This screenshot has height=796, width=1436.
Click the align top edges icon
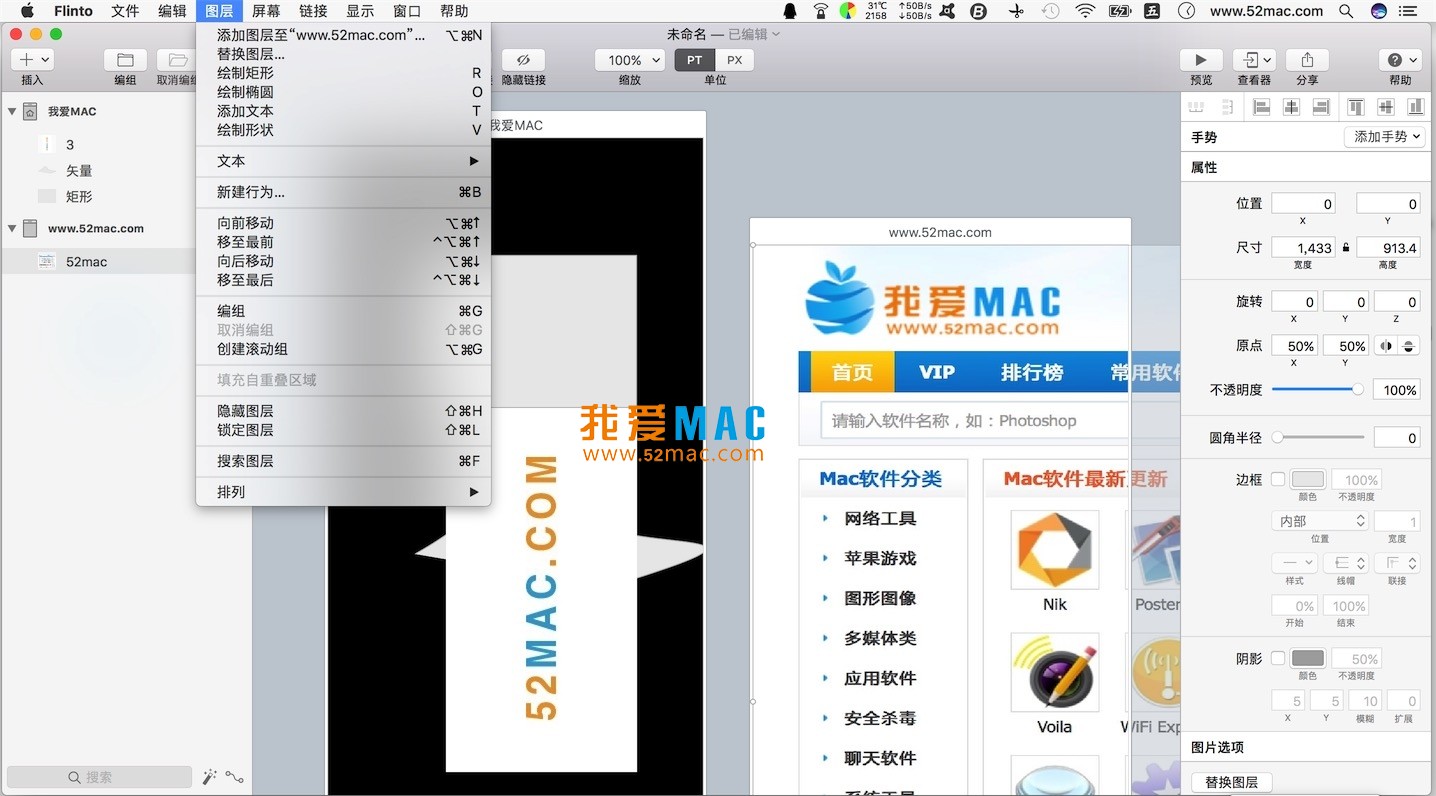(1355, 107)
